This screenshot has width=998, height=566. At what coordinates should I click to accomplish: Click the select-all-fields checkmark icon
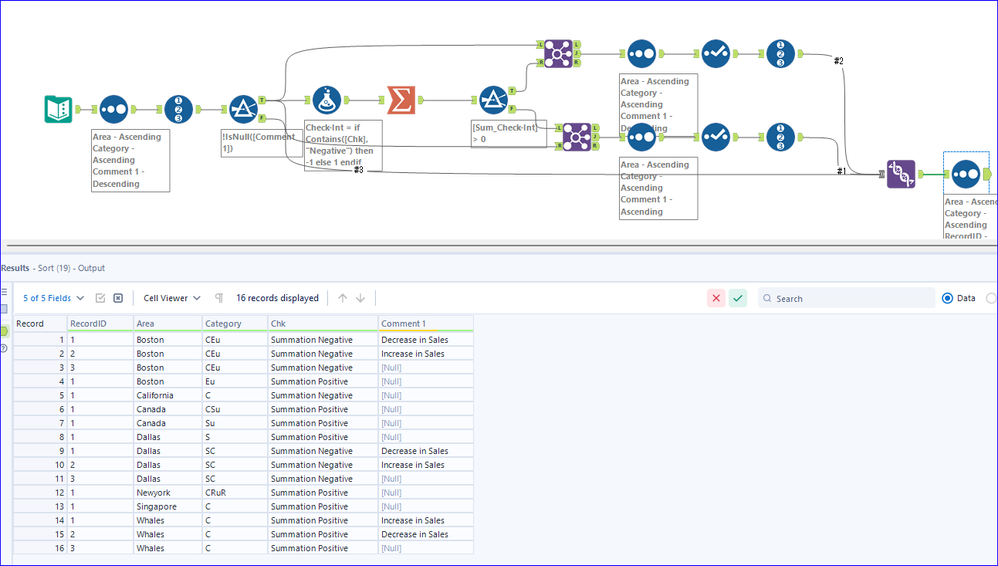click(100, 298)
